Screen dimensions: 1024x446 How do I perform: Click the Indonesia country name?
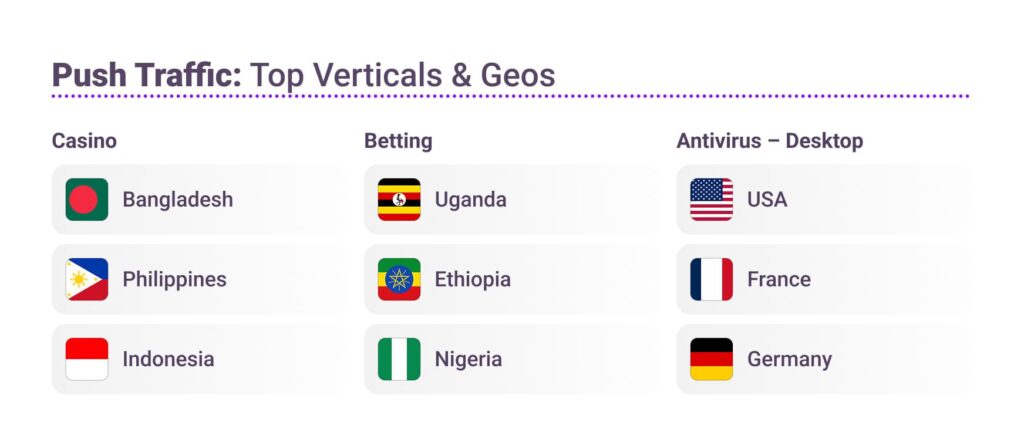tap(168, 359)
